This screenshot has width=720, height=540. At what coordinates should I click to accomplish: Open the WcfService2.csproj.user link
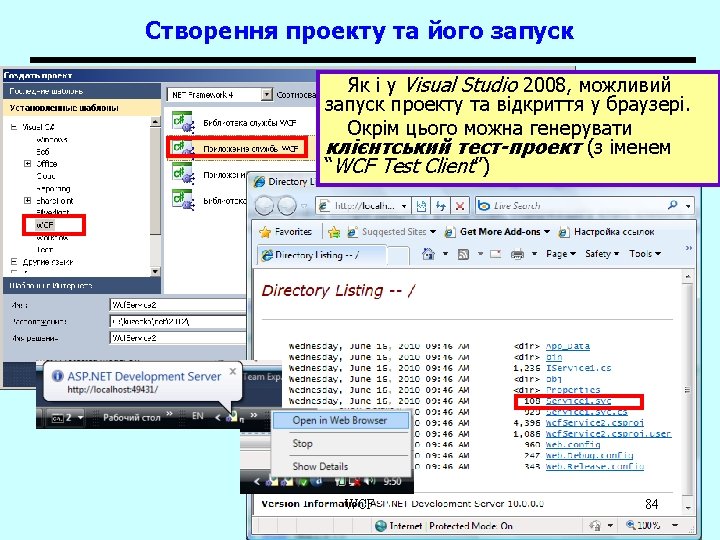(x=608, y=434)
